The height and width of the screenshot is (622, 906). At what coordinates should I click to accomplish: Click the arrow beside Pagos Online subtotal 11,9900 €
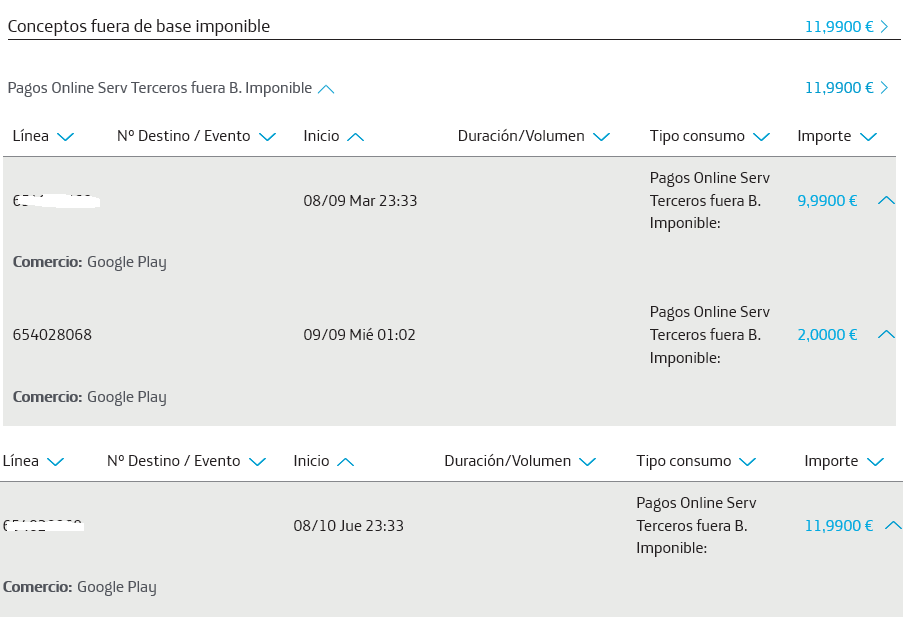point(884,88)
